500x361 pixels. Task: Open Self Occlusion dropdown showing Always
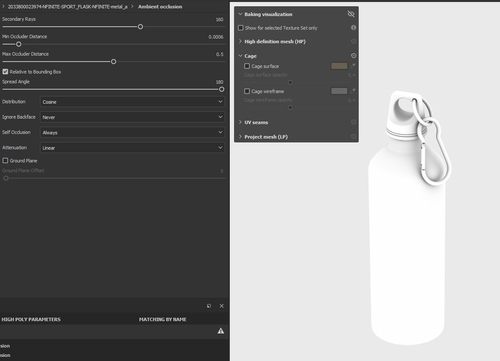132,132
